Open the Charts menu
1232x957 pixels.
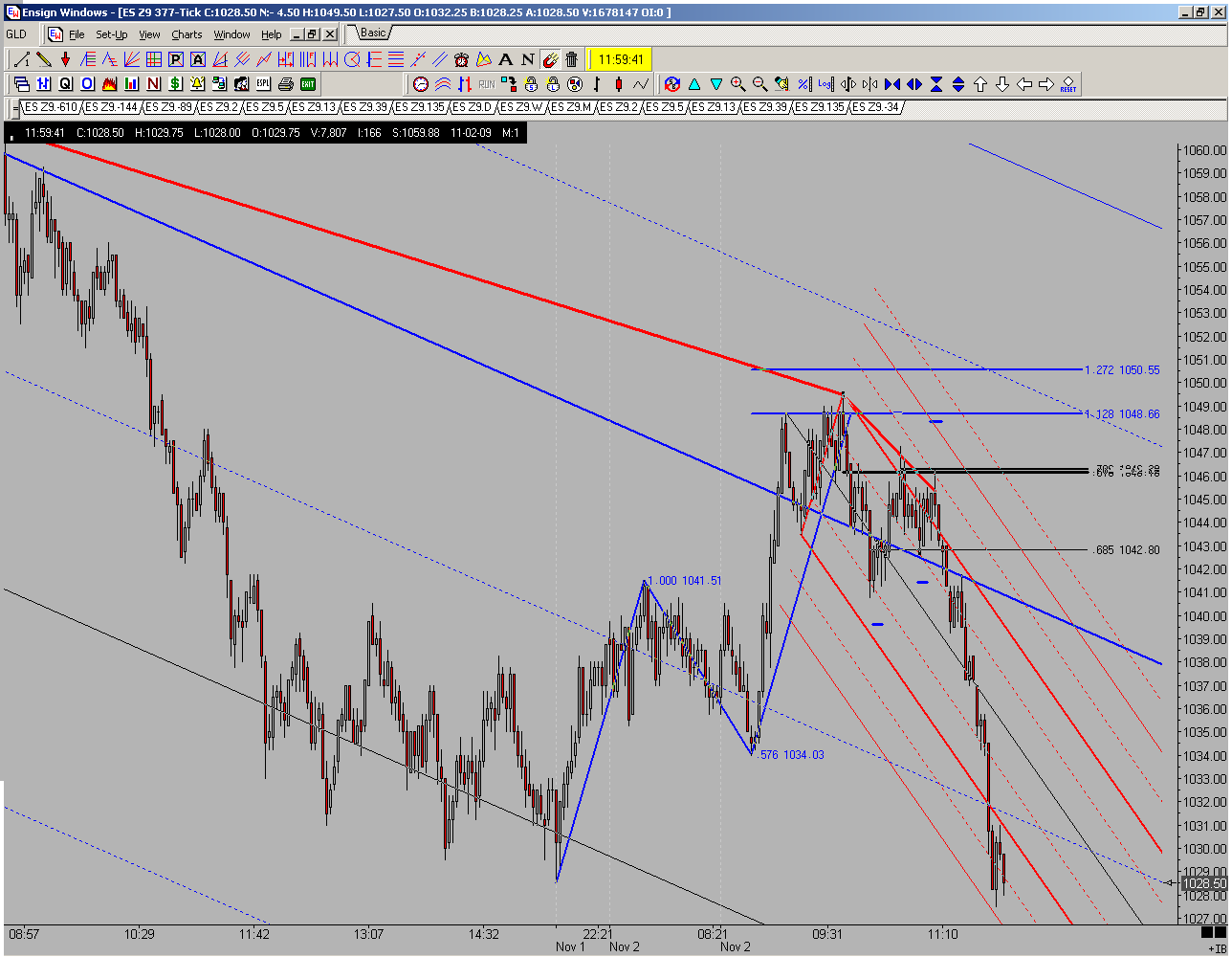[187, 34]
